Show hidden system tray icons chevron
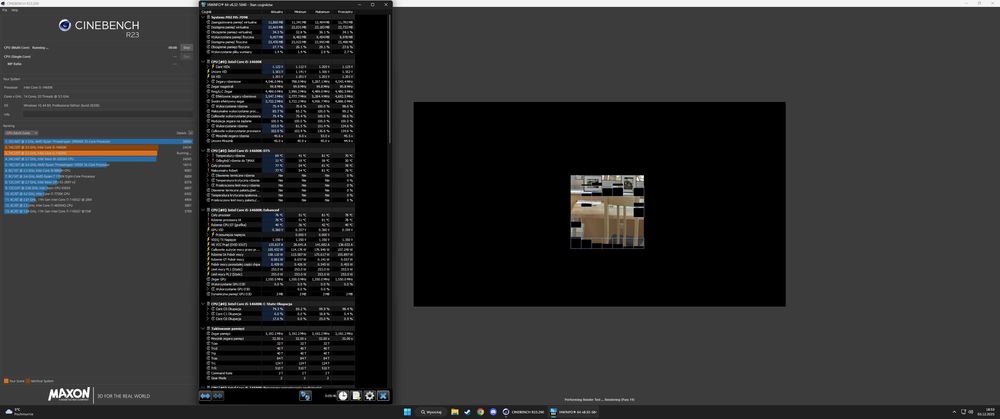 pos(954,412)
